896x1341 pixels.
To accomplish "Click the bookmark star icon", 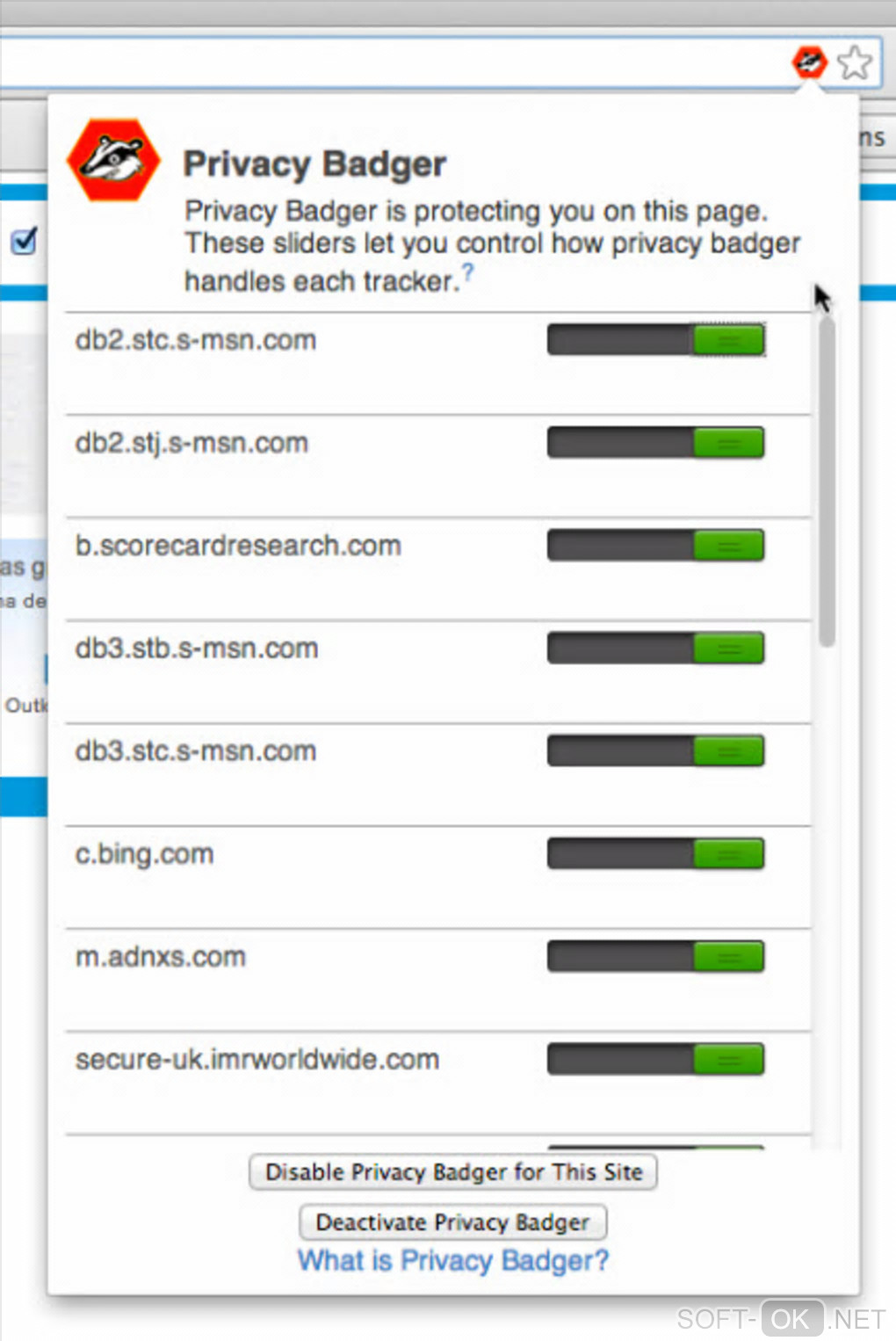I will [x=854, y=63].
